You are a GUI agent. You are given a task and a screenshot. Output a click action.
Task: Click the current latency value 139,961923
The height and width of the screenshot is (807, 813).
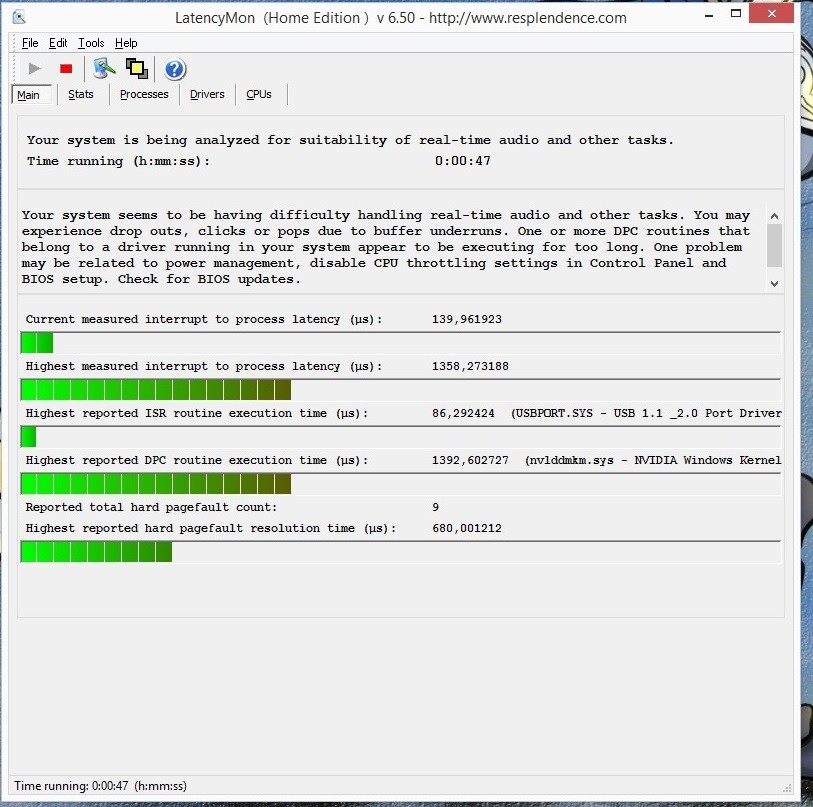click(x=467, y=319)
